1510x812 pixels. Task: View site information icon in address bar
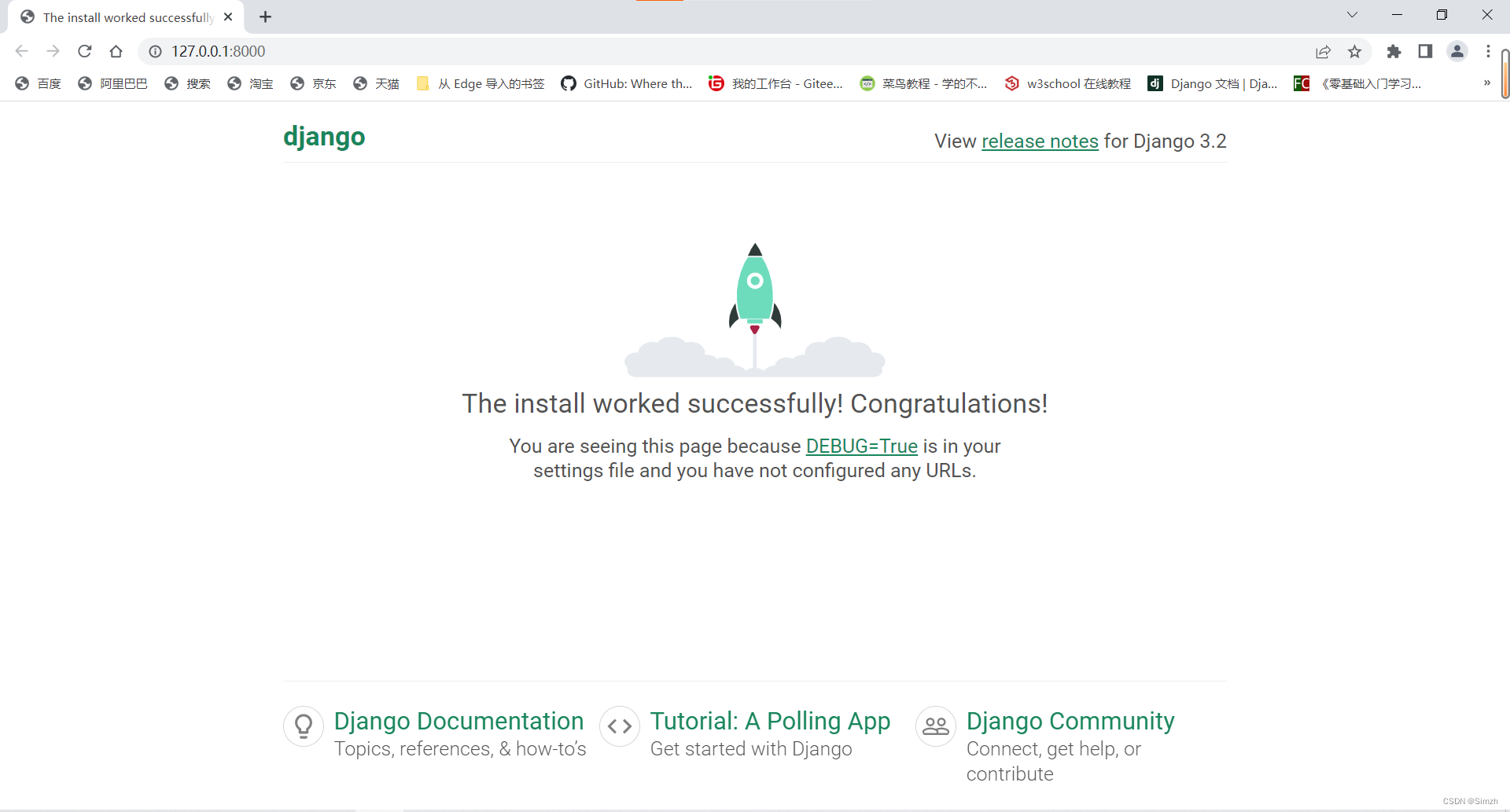(x=156, y=51)
